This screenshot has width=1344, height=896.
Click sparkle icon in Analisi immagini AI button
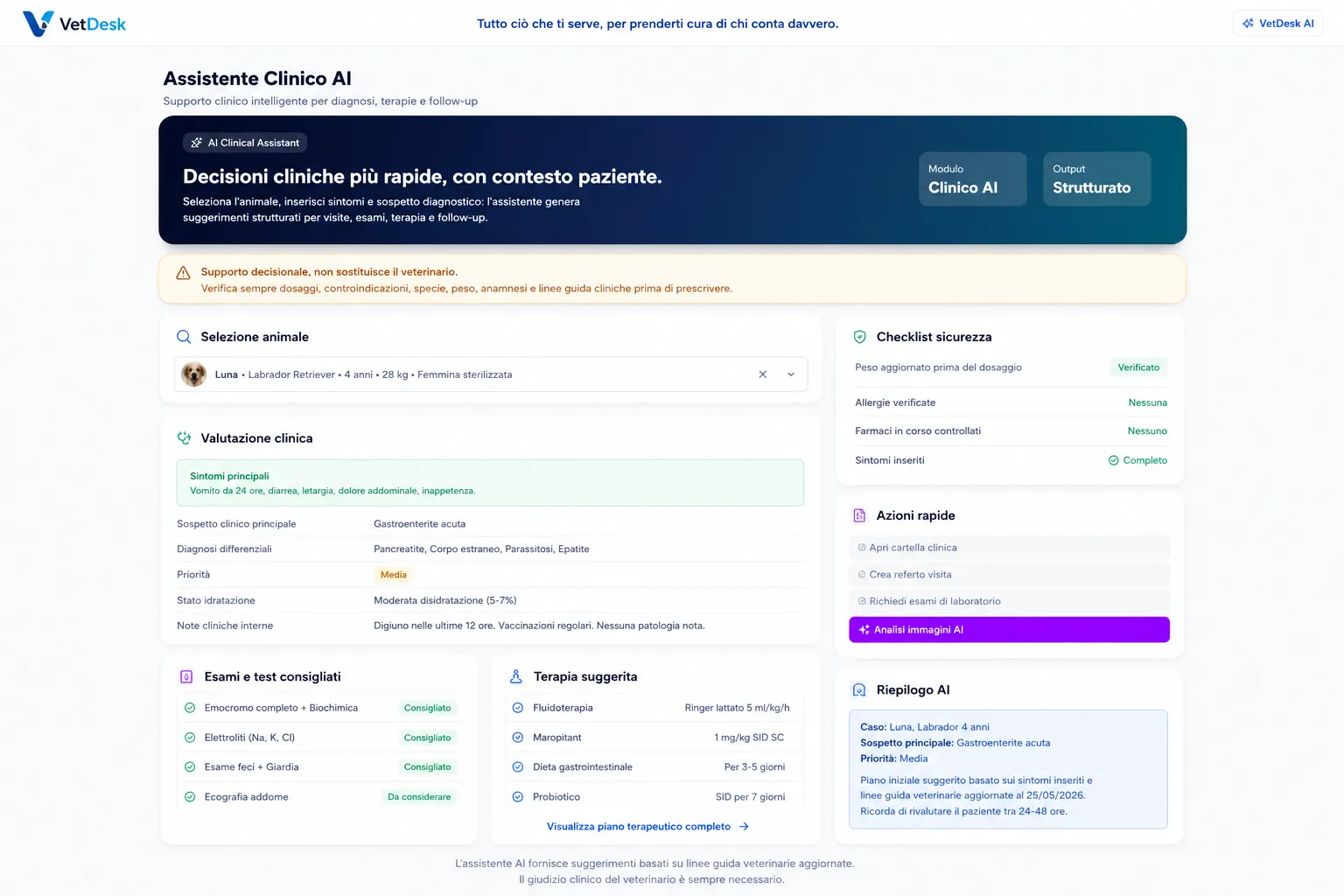[864, 630]
